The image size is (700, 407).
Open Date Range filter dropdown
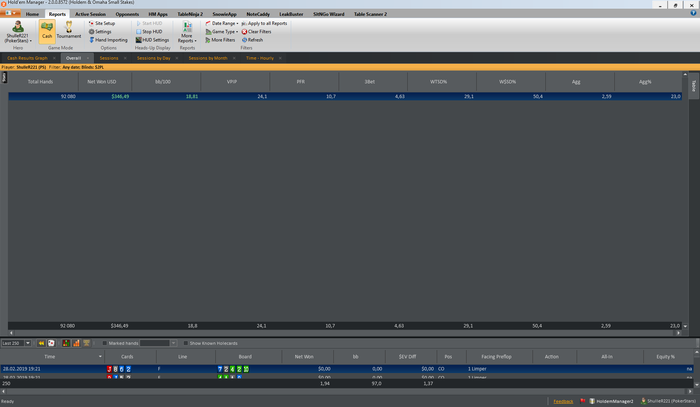(x=222, y=23)
